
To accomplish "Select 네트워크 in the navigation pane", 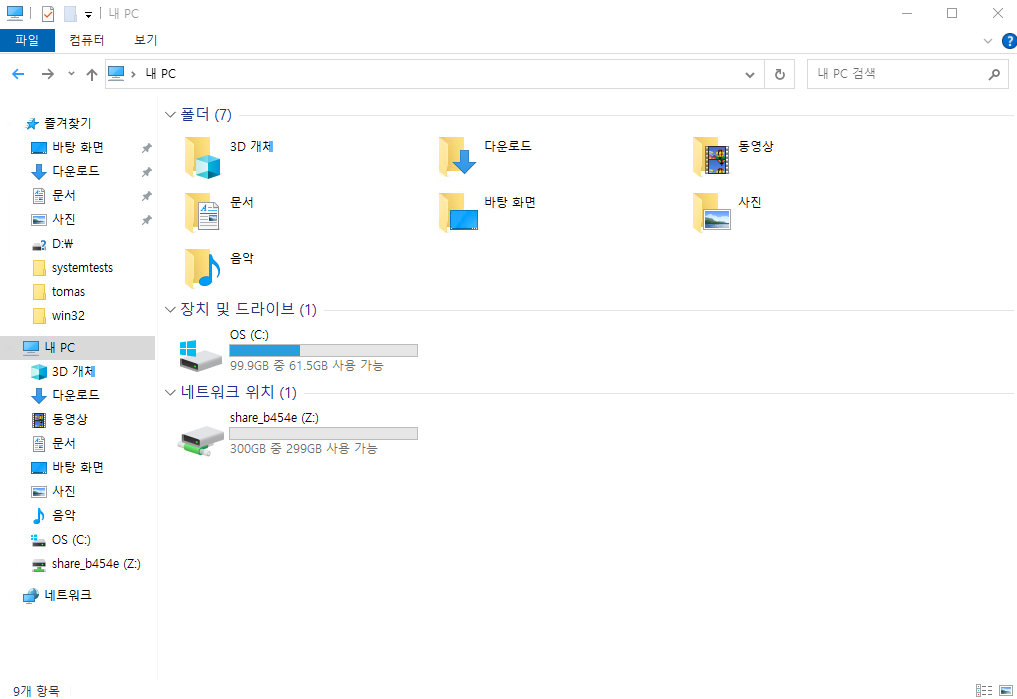I will pos(67,595).
